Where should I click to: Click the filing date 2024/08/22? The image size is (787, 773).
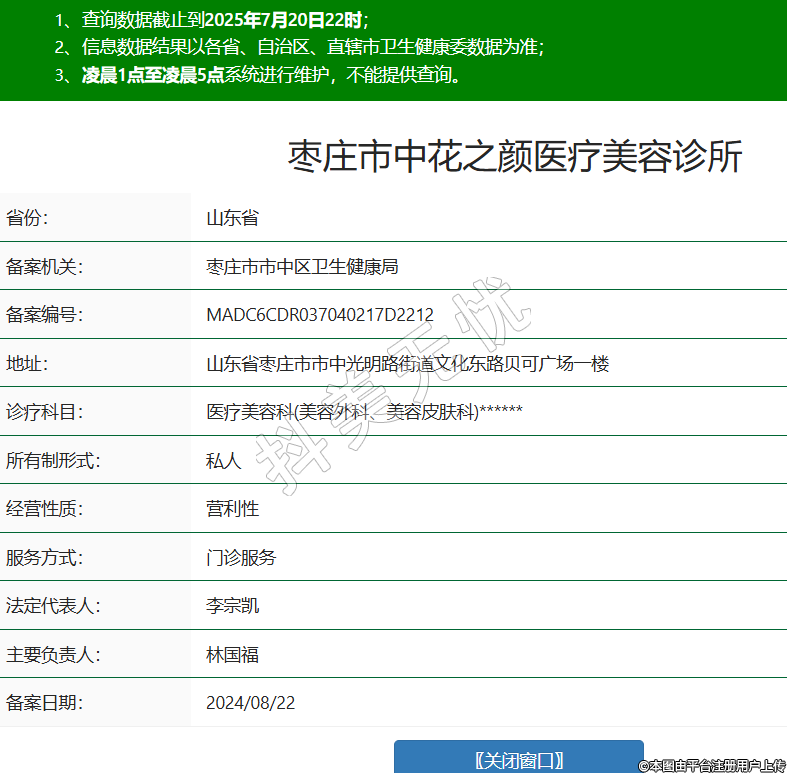[250, 703]
